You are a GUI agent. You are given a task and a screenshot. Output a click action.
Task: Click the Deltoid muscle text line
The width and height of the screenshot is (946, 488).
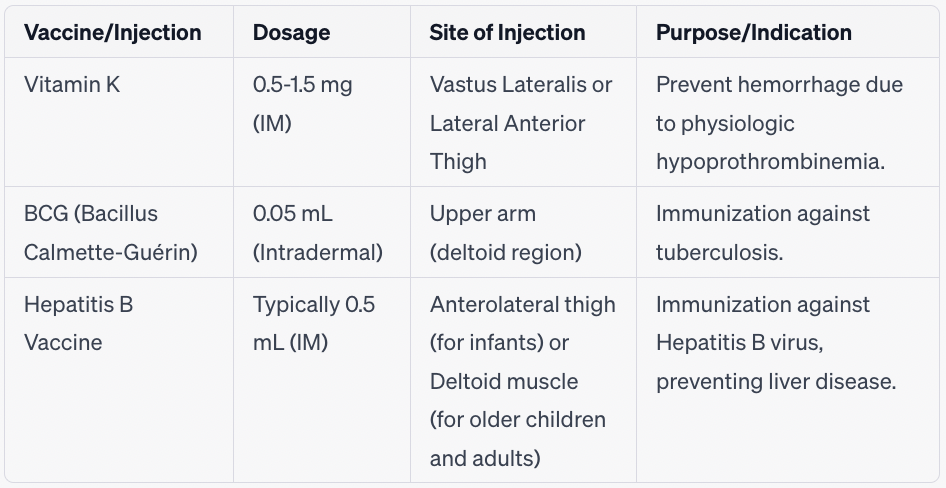point(504,381)
